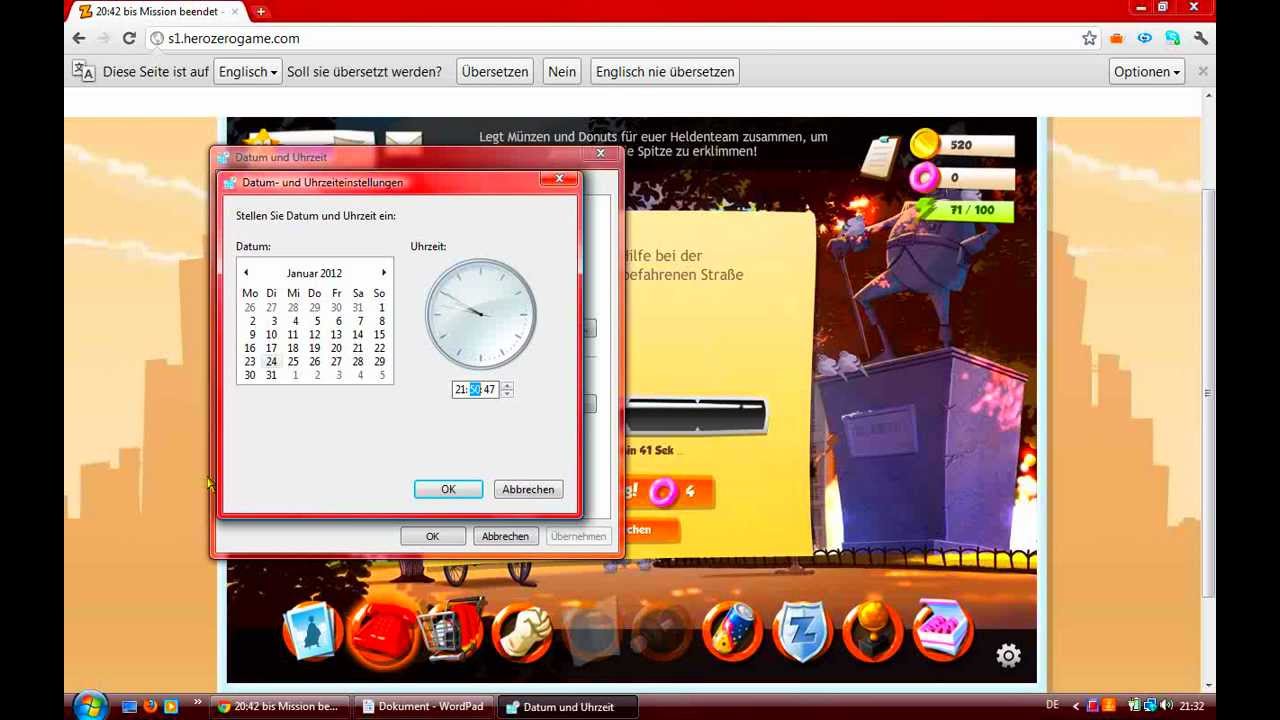Bookmark page with the star icon

pos(1089,38)
